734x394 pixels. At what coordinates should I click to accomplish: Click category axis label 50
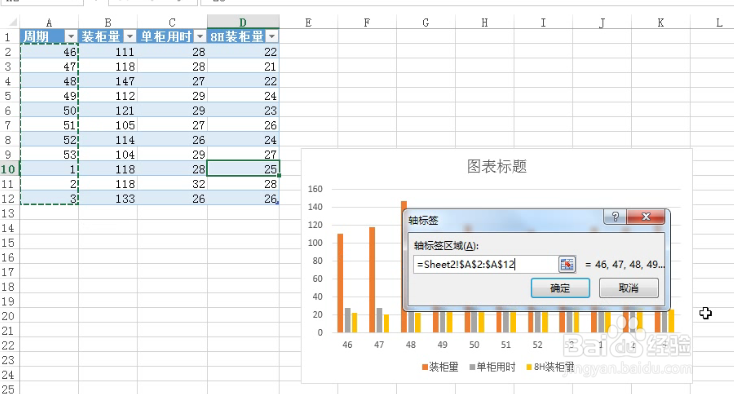[x=474, y=344]
